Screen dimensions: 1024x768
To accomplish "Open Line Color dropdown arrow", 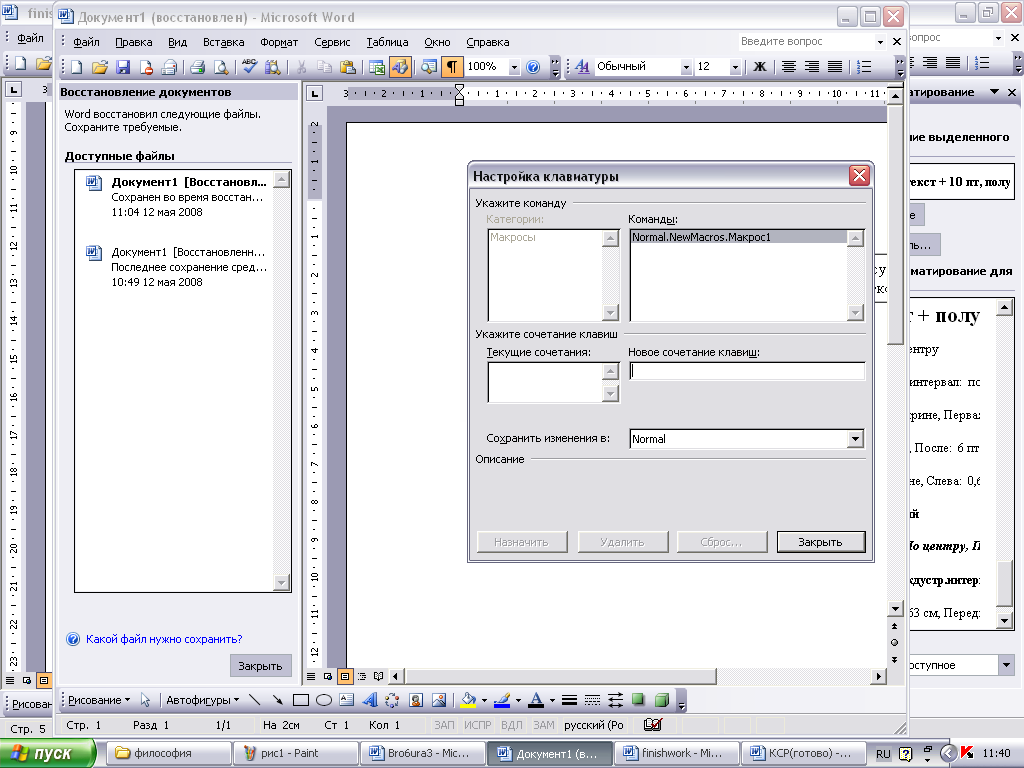I will (x=518, y=700).
